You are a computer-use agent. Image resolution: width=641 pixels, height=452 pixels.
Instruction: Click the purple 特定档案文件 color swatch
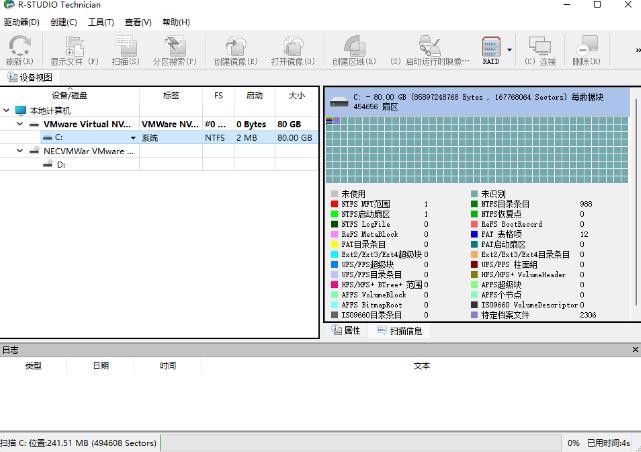point(474,315)
